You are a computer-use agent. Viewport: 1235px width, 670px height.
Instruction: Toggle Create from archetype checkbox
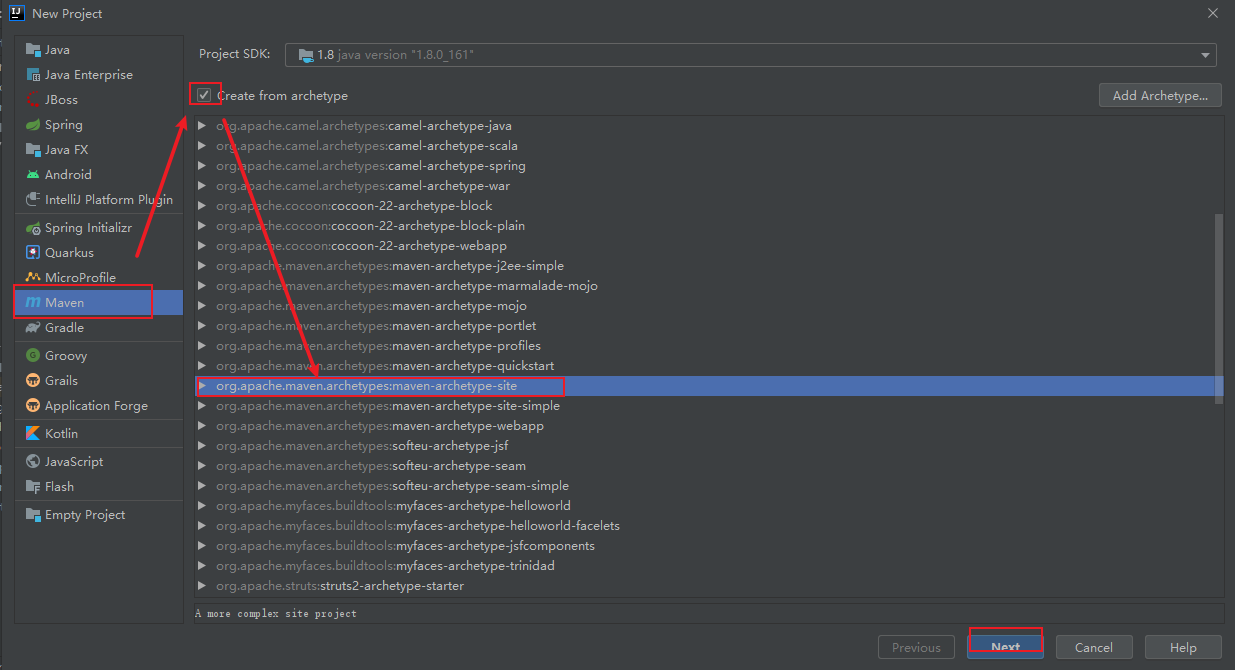tap(204, 95)
